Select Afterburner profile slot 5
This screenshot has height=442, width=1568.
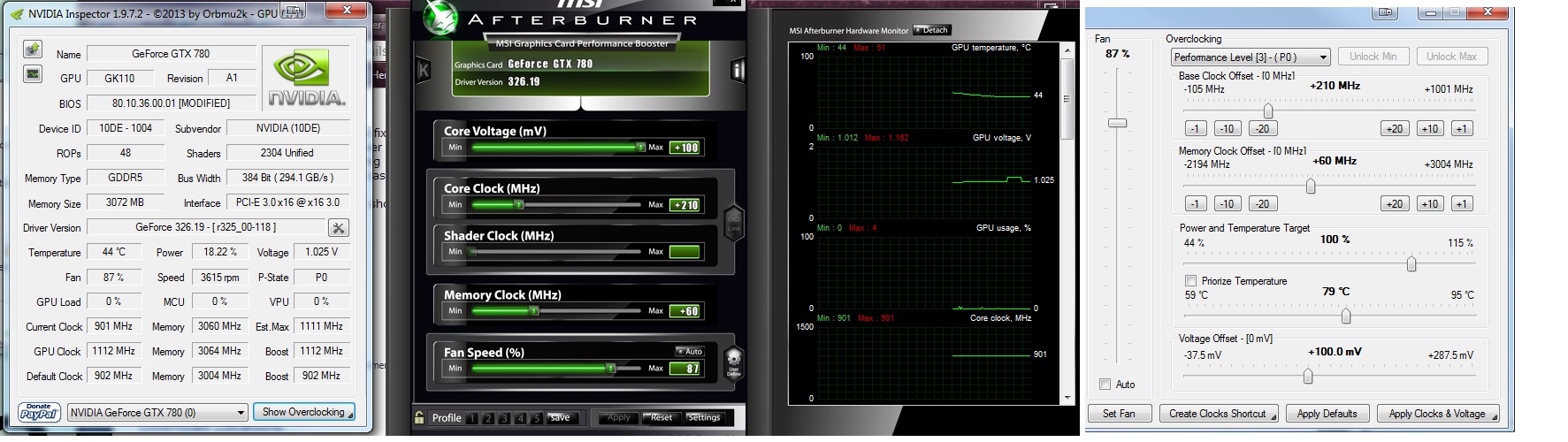pyautogui.click(x=536, y=418)
